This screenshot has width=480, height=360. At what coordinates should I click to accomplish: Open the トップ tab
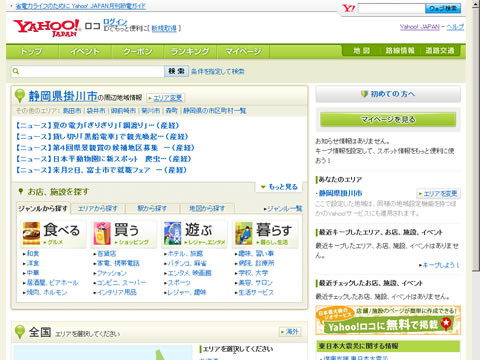tap(32, 52)
